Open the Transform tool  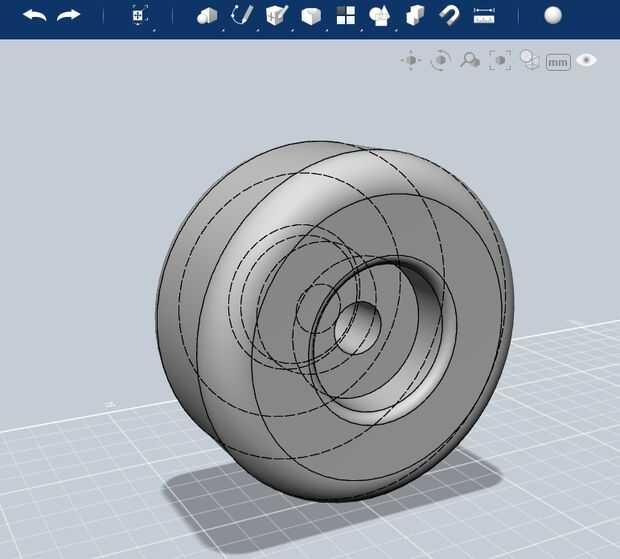click(138, 15)
